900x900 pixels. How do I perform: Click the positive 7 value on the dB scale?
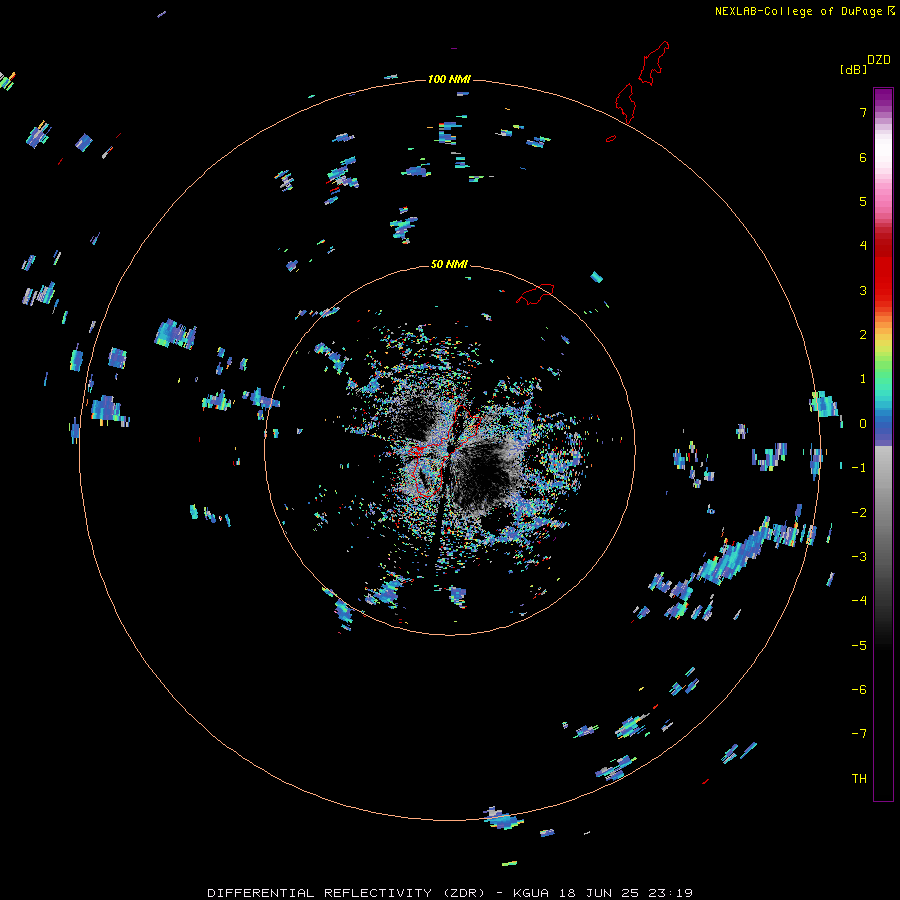(x=863, y=112)
